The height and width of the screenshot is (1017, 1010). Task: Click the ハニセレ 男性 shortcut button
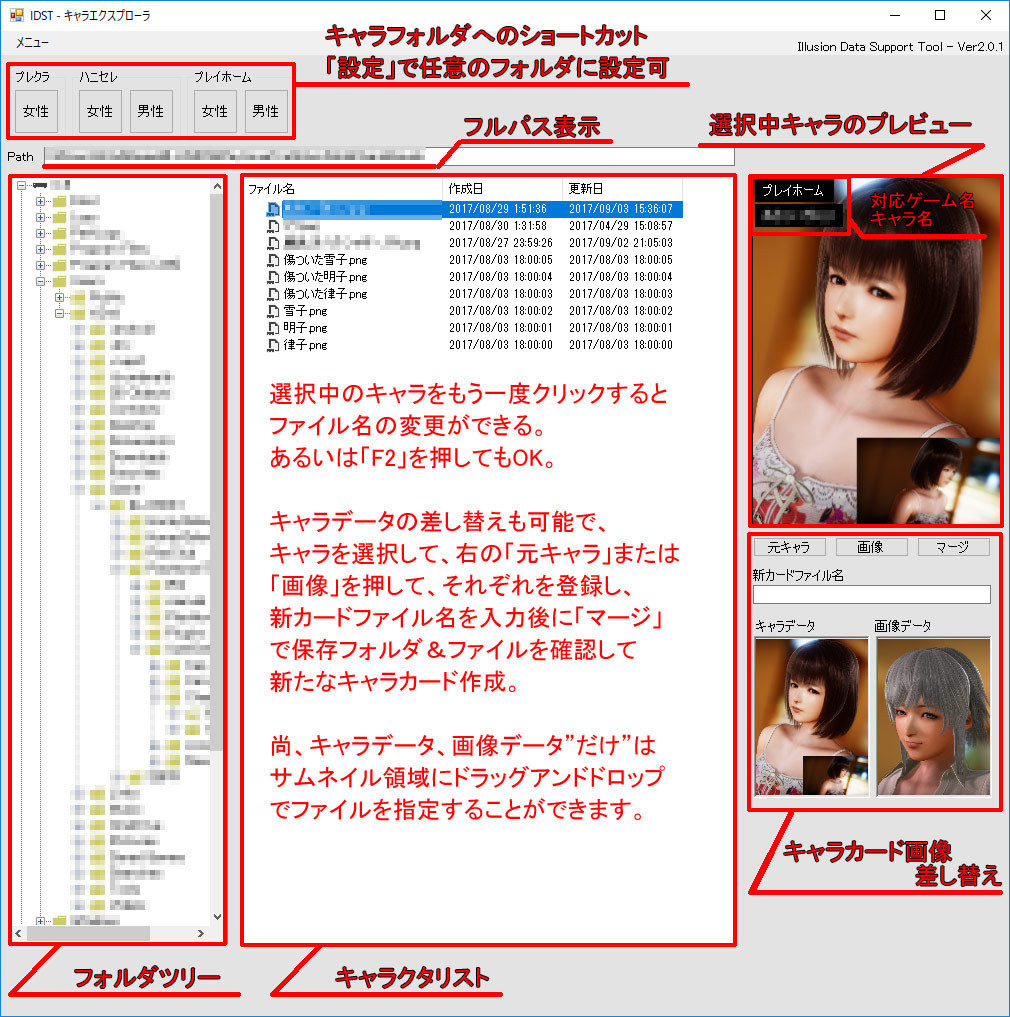(x=151, y=112)
